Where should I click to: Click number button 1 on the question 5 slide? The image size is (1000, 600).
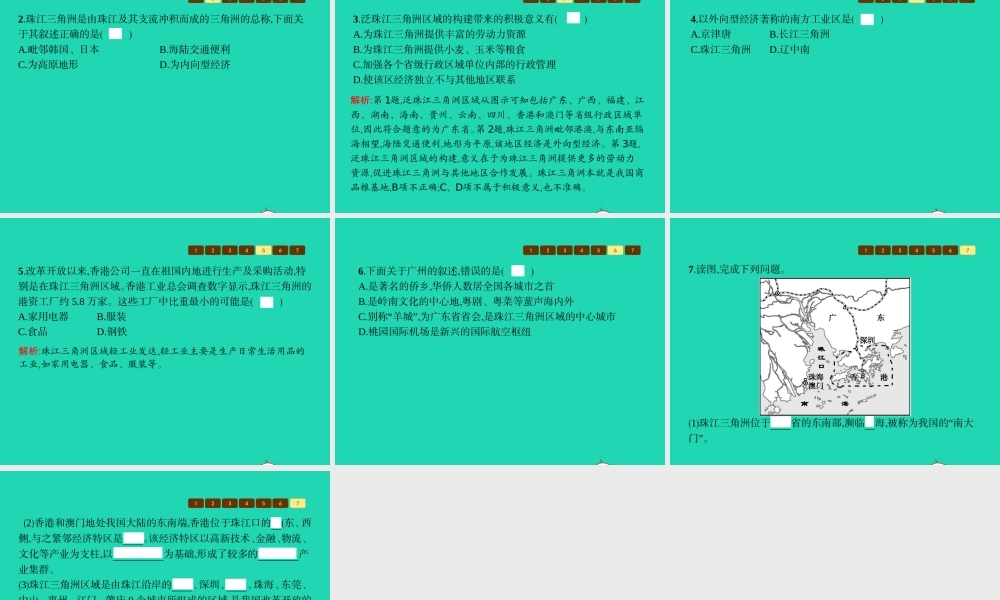(x=196, y=251)
